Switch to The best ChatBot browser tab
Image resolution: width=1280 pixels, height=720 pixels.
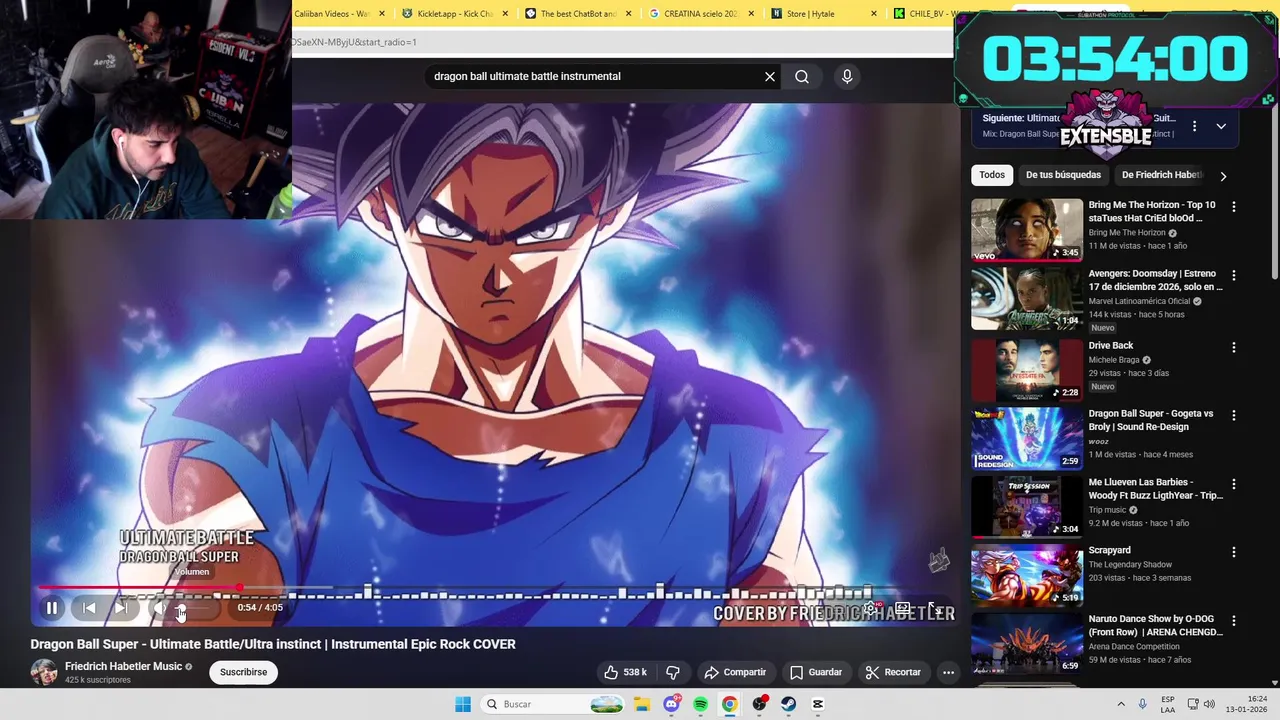(578, 14)
